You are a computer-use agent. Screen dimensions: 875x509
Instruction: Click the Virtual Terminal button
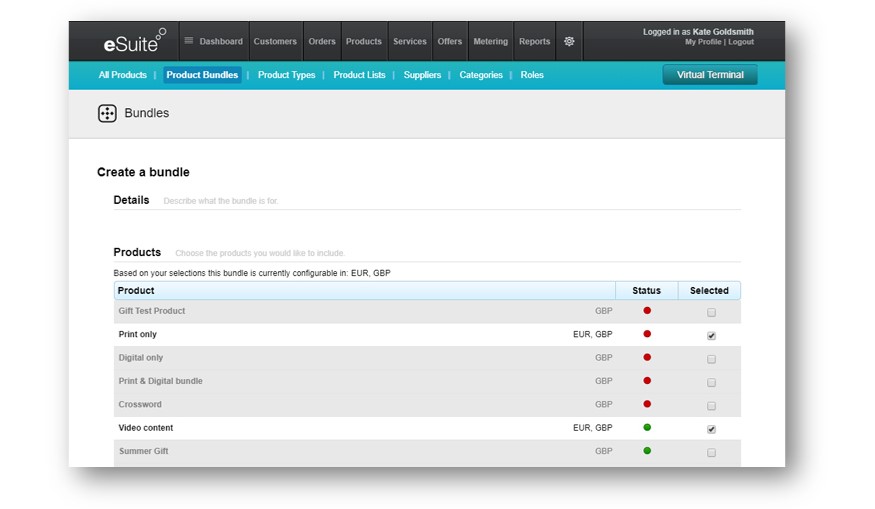[710, 75]
